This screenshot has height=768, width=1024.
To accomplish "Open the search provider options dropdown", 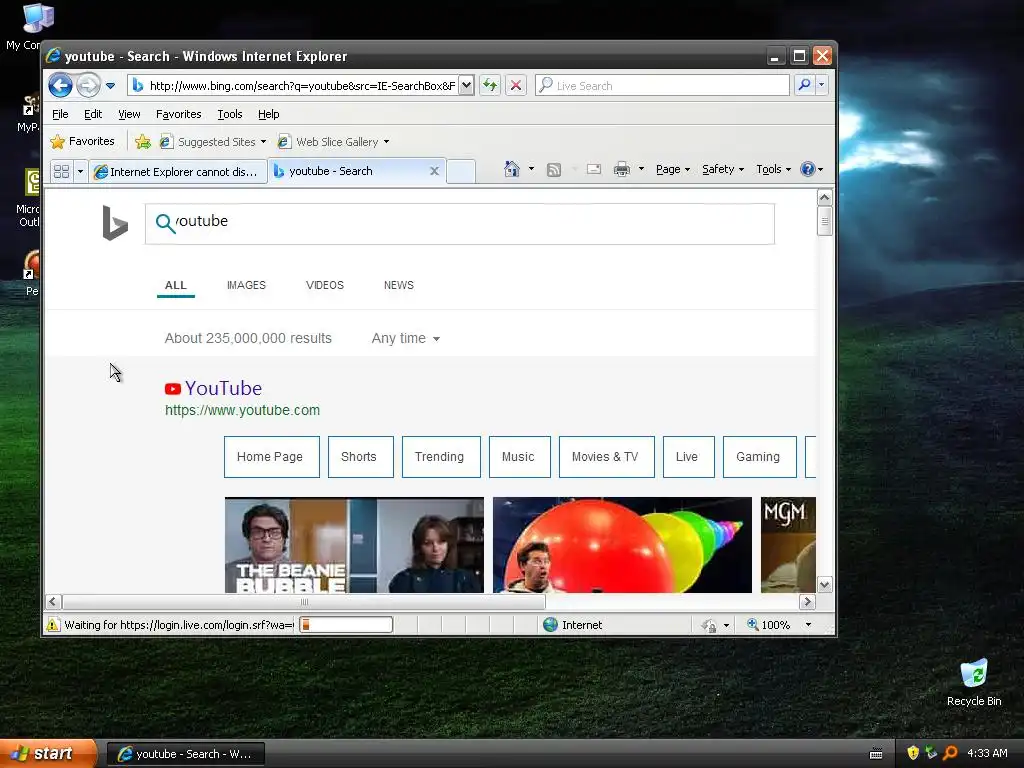I will (x=822, y=85).
